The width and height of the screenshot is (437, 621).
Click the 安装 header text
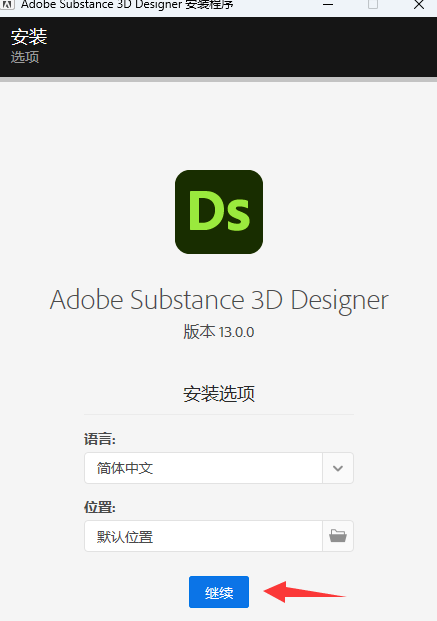point(29,37)
